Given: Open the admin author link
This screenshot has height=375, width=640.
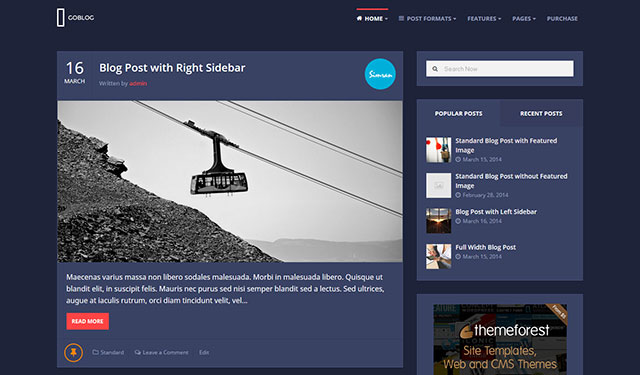Looking at the screenshot, I should (138, 83).
